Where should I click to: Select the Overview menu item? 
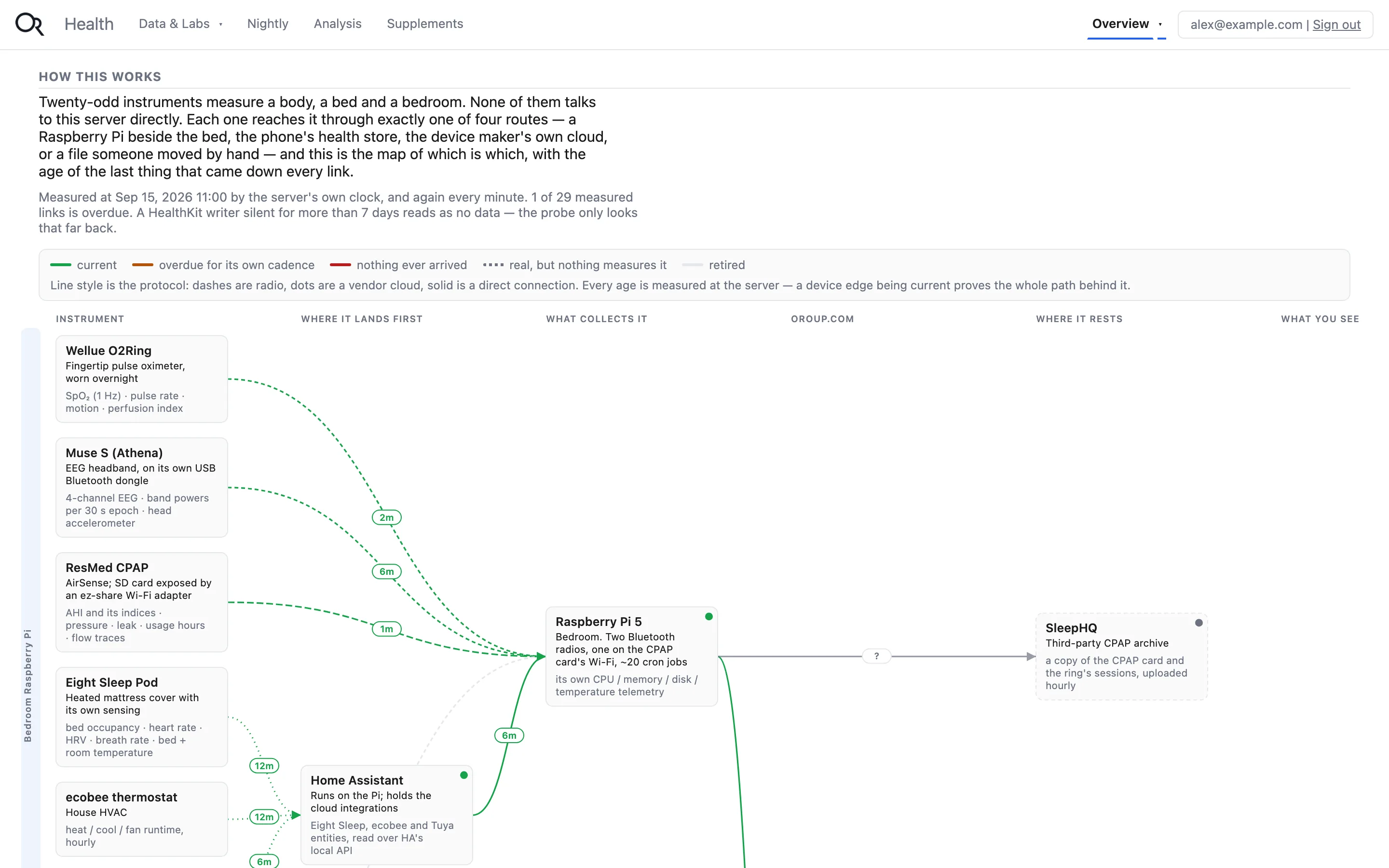(1120, 24)
